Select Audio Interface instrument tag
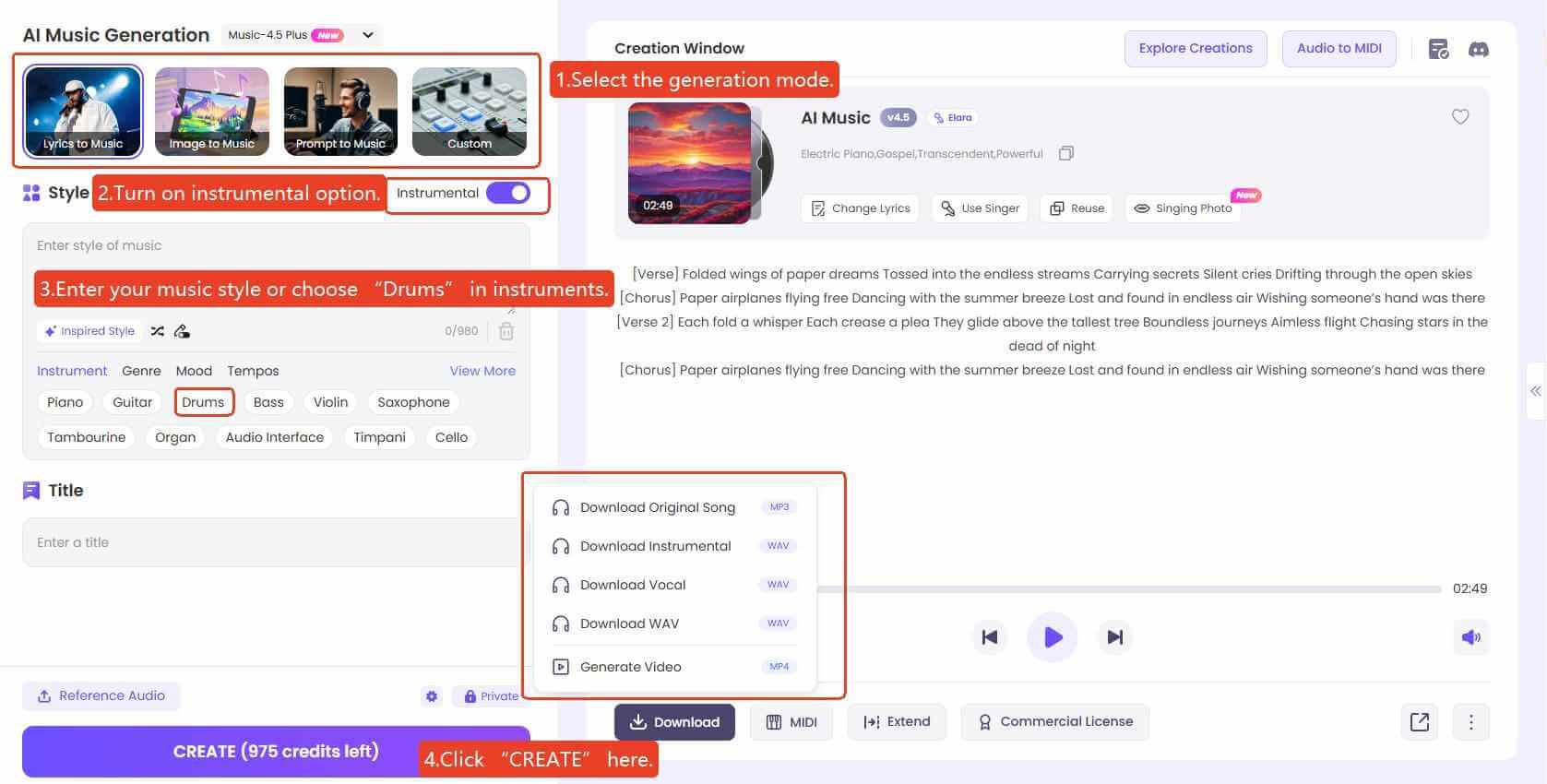 click(275, 437)
